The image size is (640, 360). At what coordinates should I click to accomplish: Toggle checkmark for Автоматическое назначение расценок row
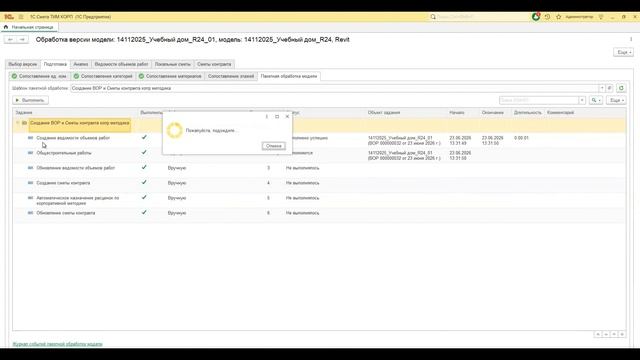pos(144,198)
